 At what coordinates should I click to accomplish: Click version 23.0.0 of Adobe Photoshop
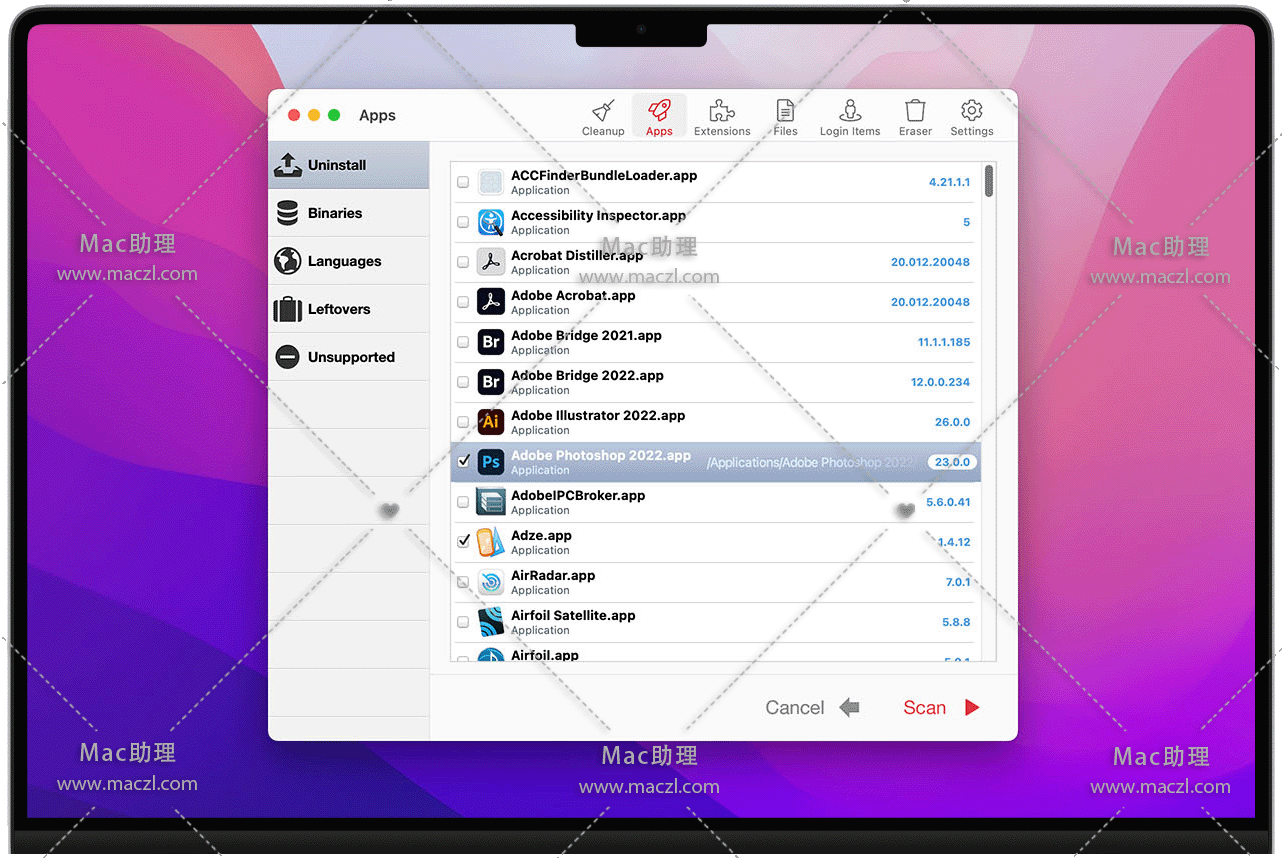(x=952, y=462)
